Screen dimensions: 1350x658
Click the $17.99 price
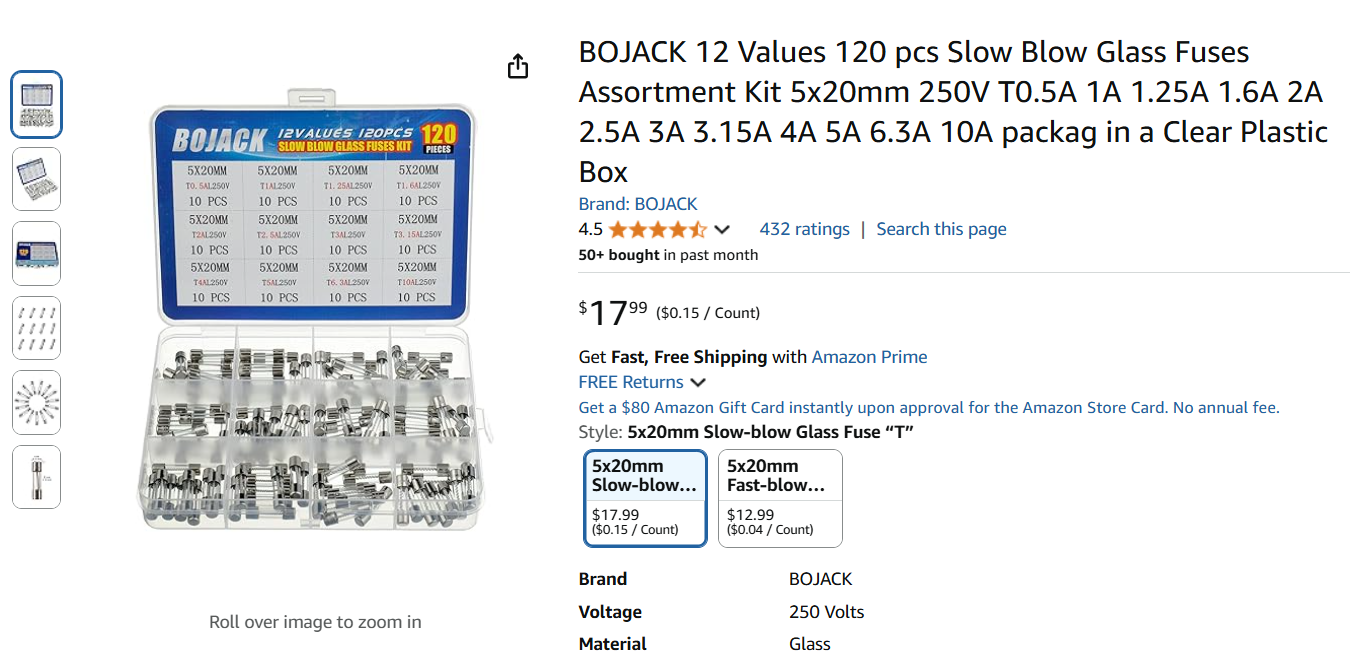click(x=613, y=313)
